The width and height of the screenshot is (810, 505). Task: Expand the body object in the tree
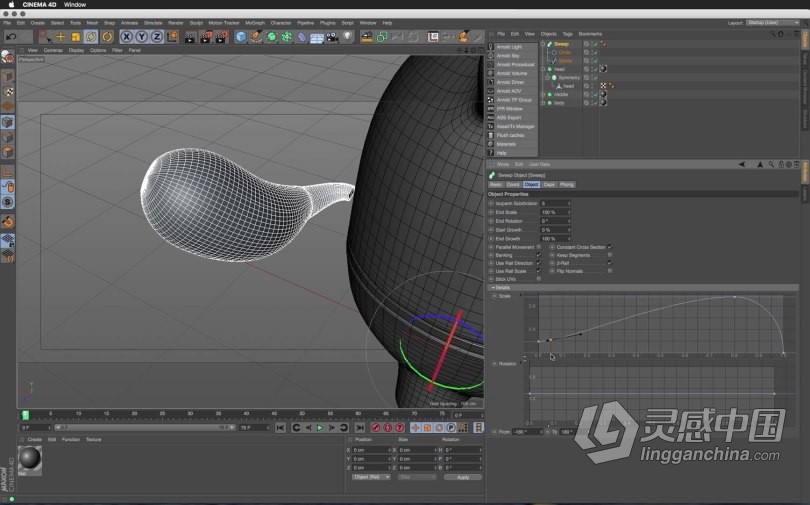(x=543, y=103)
